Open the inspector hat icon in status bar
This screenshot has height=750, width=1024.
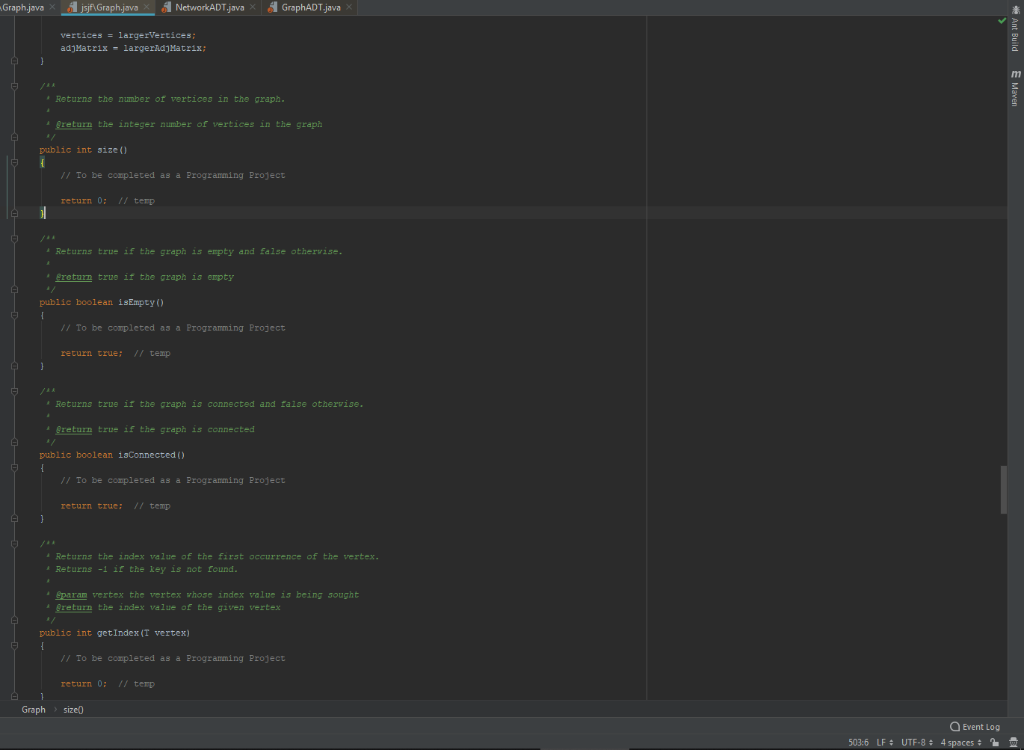(1013, 742)
